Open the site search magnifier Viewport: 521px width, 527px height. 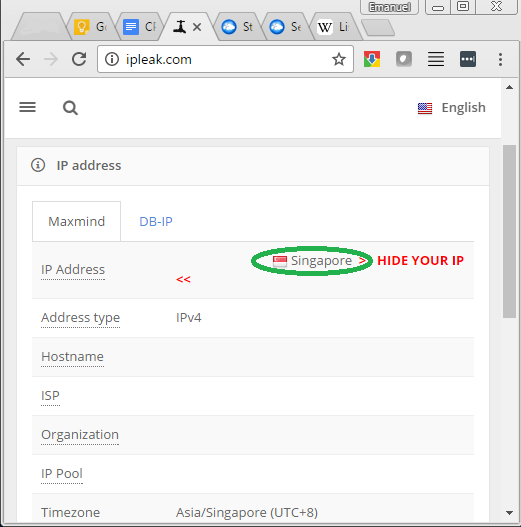[70, 108]
